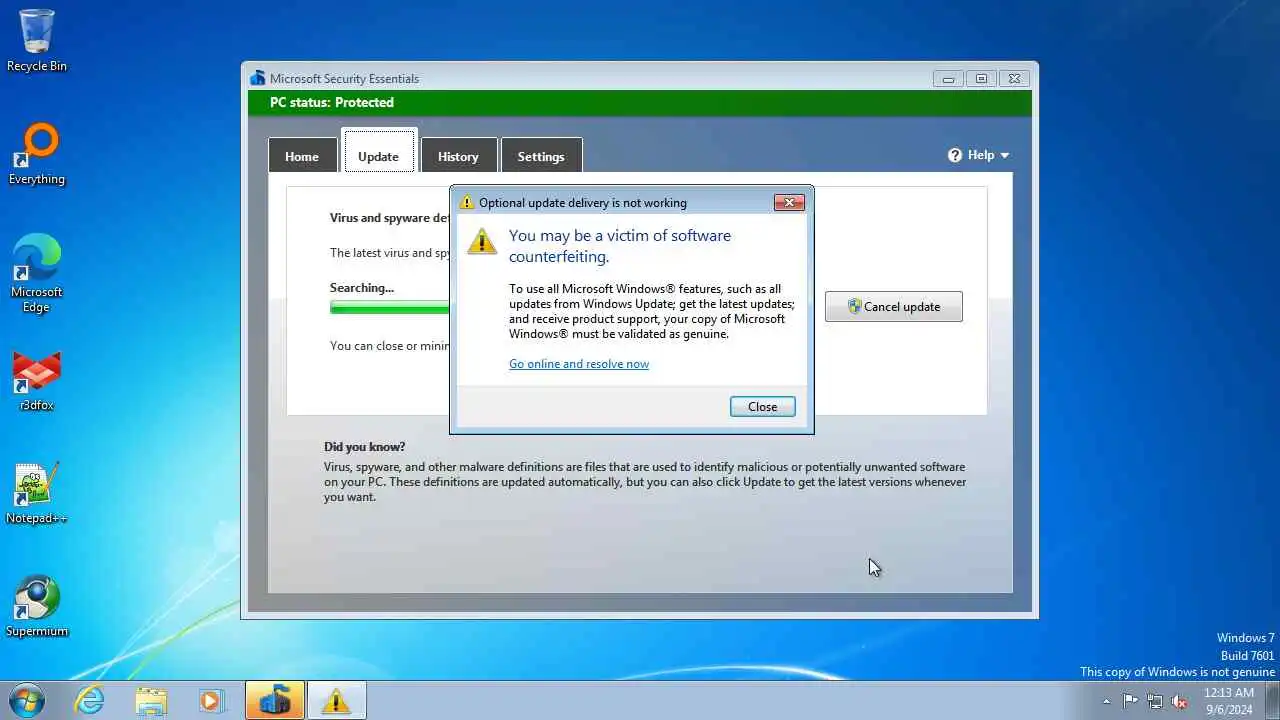Open the Notepad++ desktop shortcut
Screen dimensions: 1280x720
point(37,493)
